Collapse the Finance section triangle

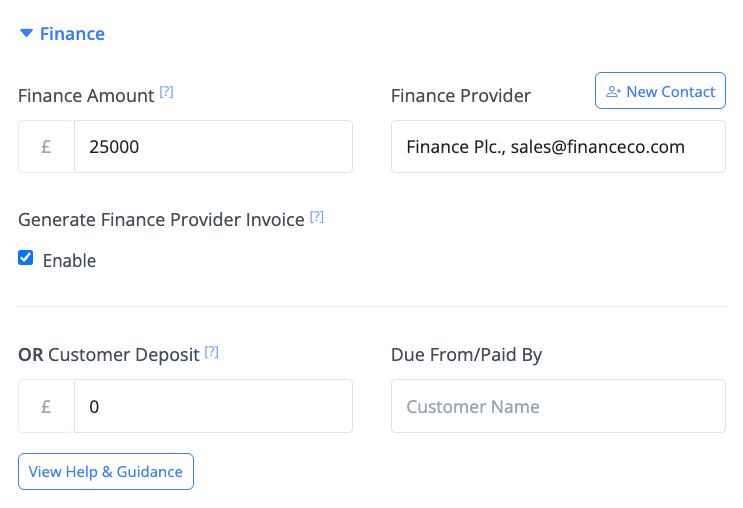[26, 34]
